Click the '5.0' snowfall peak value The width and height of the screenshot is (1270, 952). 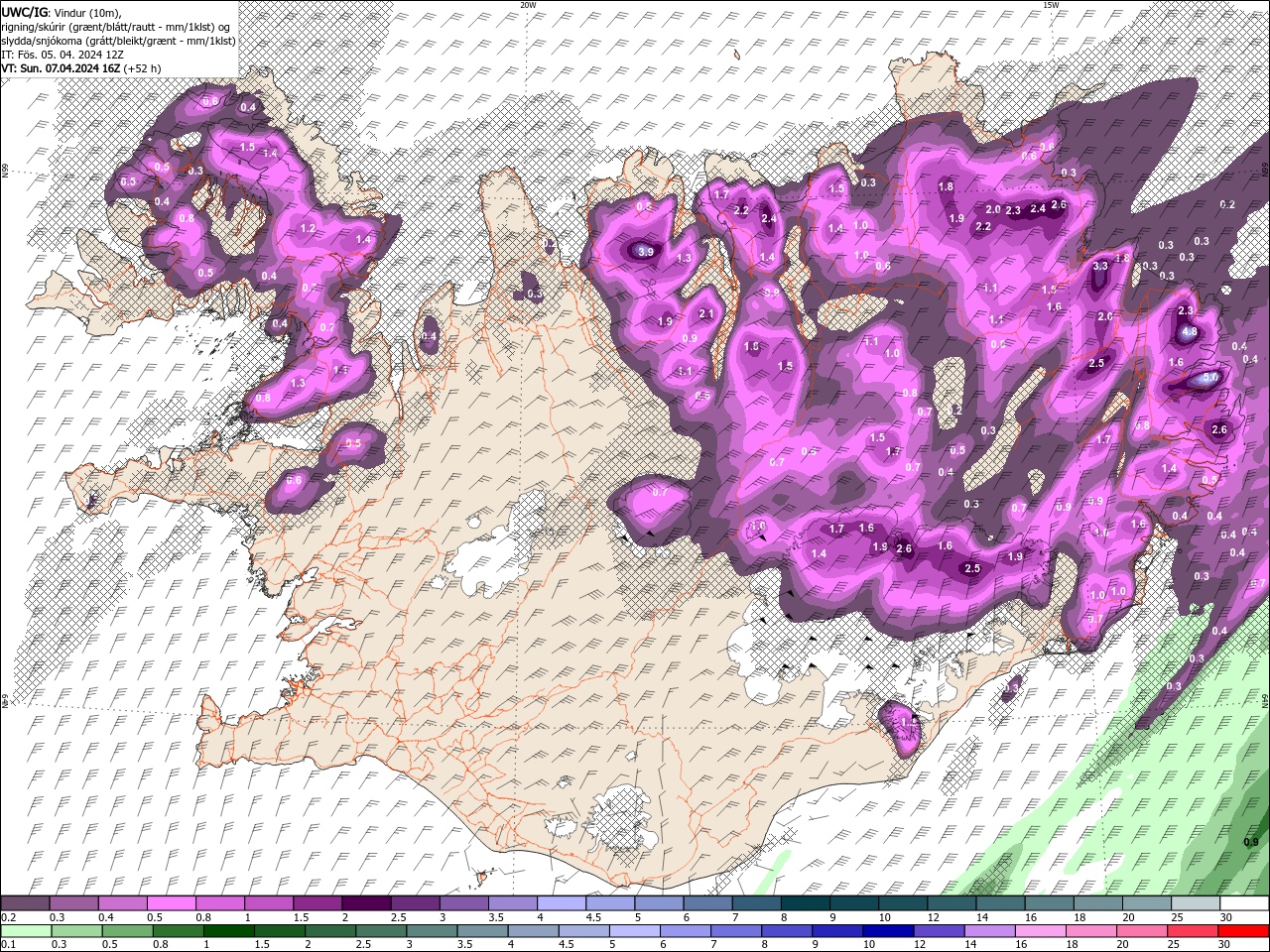point(1209,378)
